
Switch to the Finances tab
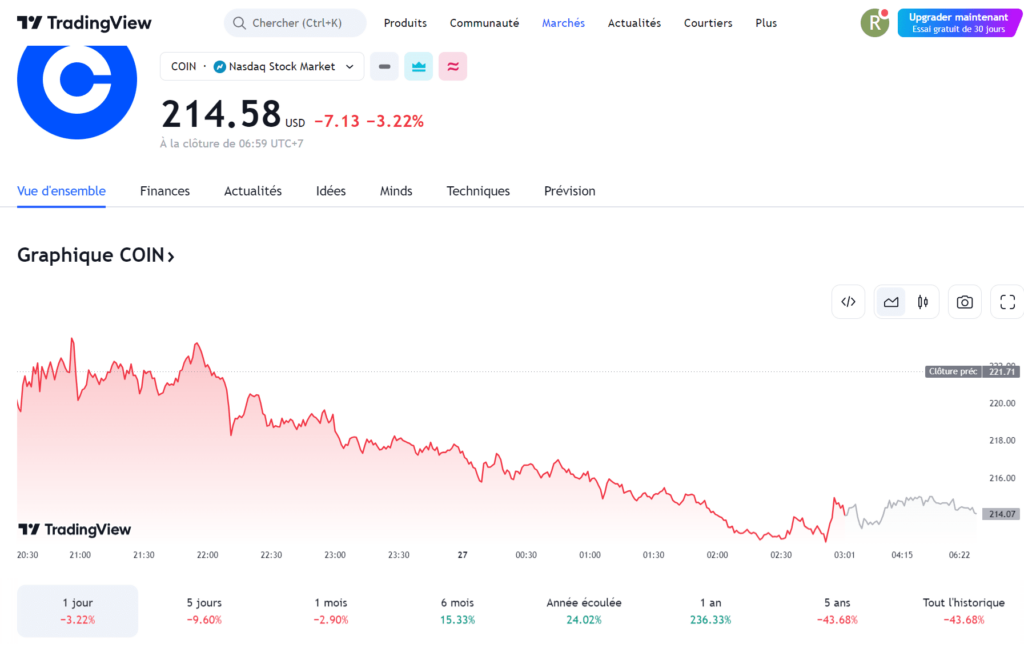click(x=164, y=190)
